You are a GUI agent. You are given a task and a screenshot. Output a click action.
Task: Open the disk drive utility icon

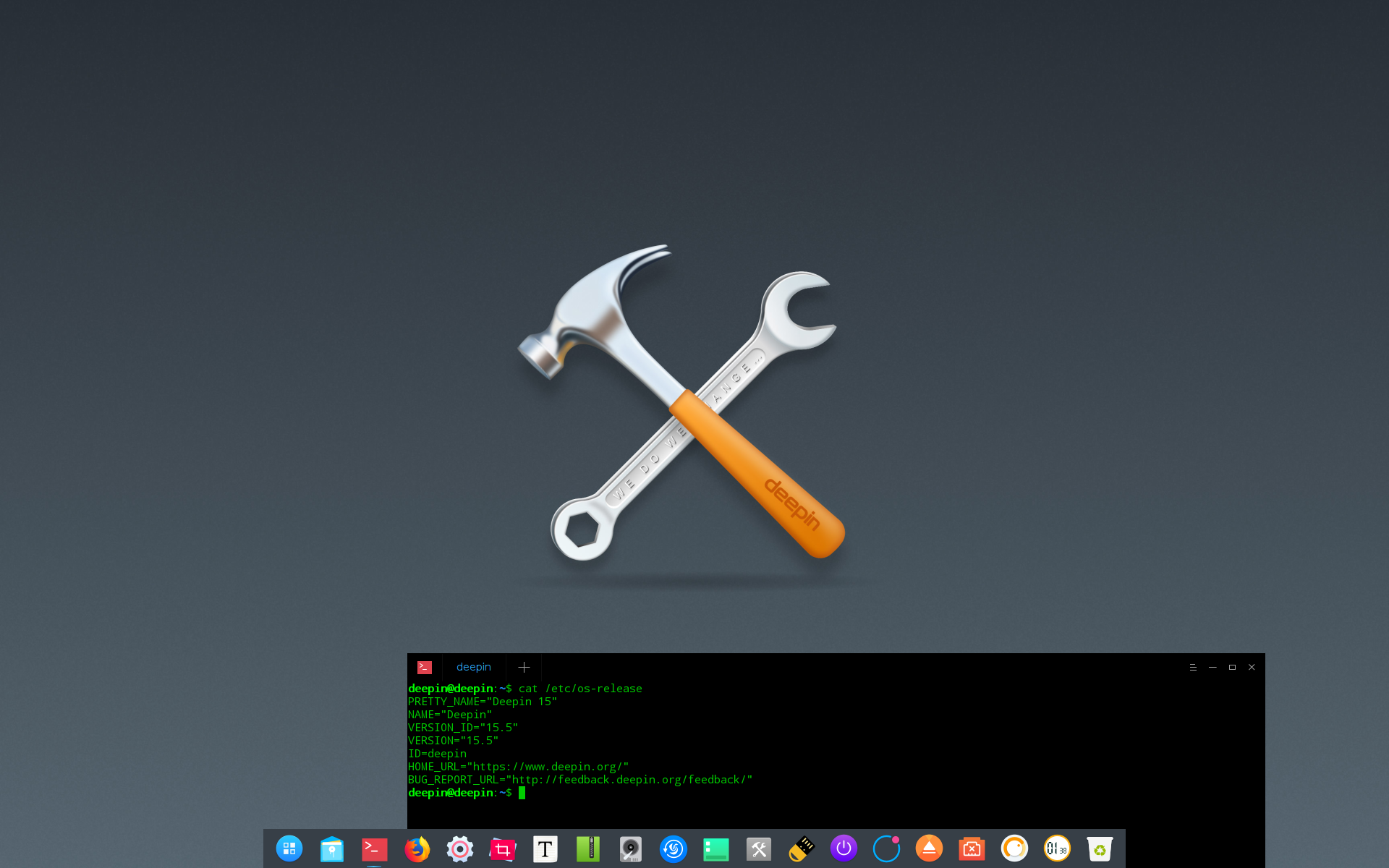pos(631,848)
